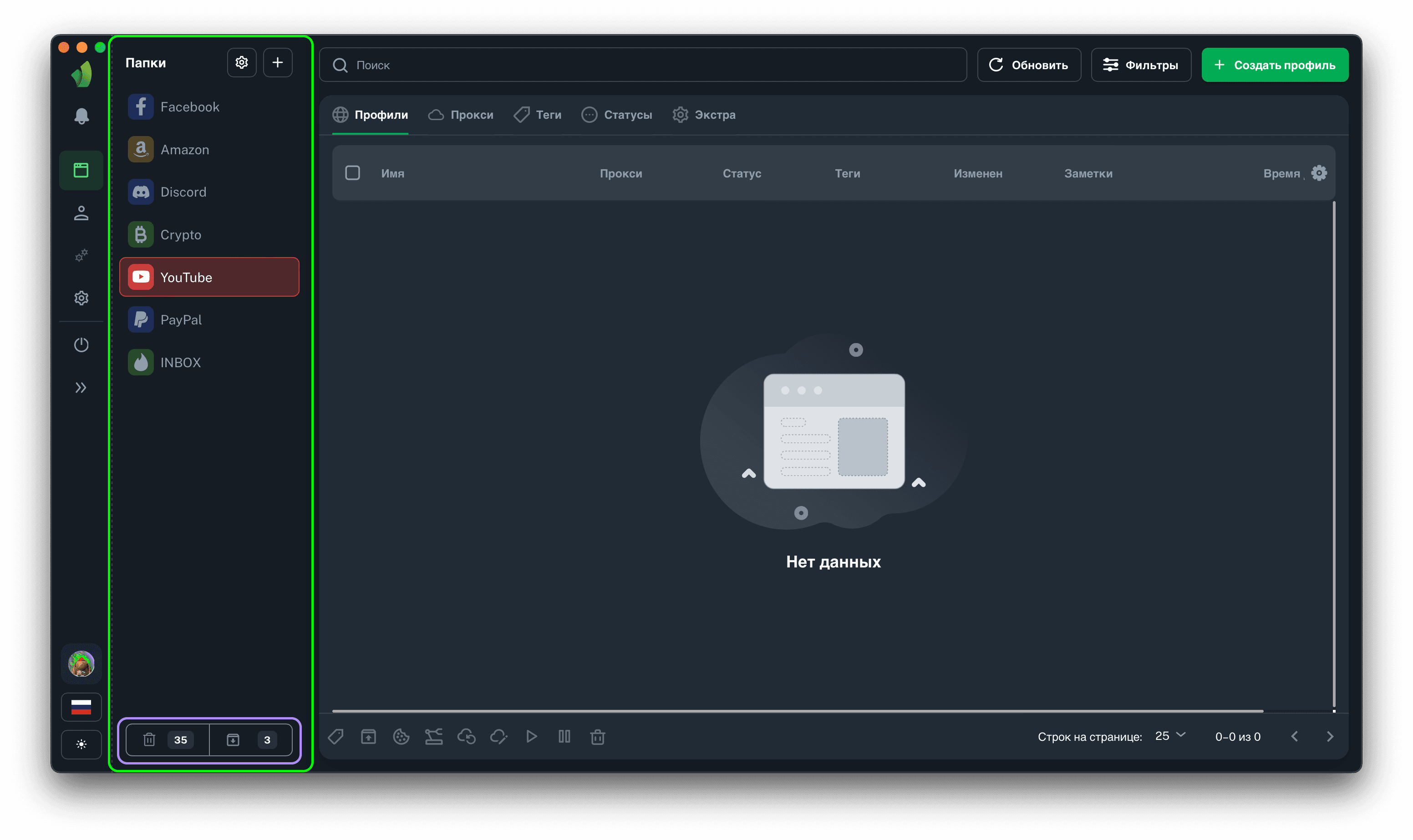Toggle the light/dark theme sun button
1413x840 pixels.
pos(81,744)
